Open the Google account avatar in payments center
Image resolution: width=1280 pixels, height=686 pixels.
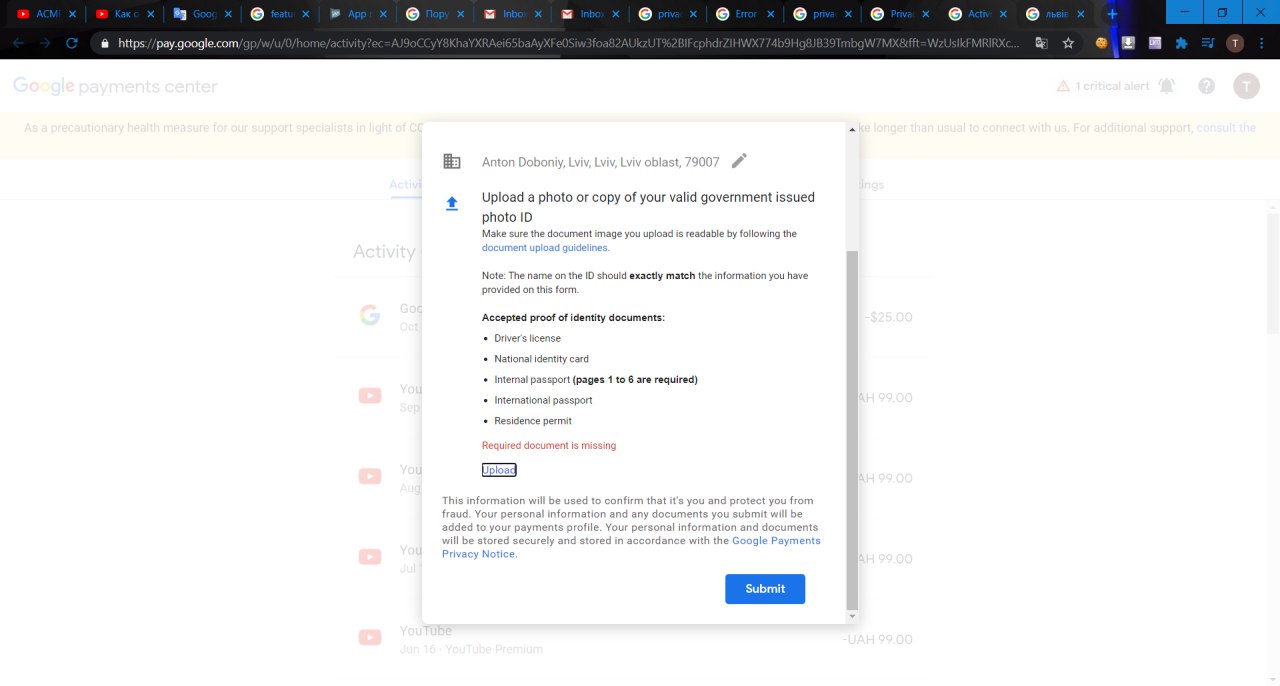click(1246, 86)
